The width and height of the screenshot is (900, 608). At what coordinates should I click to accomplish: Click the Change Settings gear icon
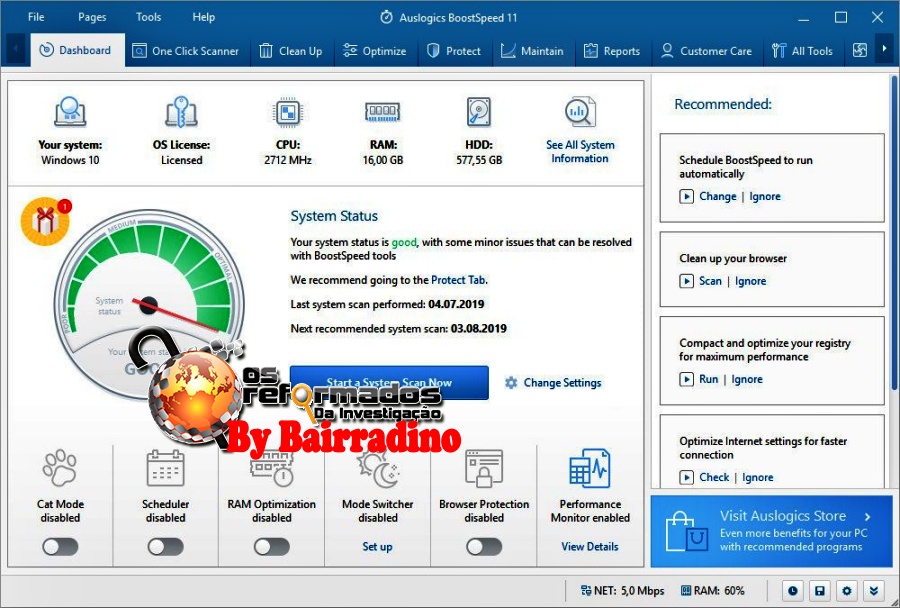[511, 382]
